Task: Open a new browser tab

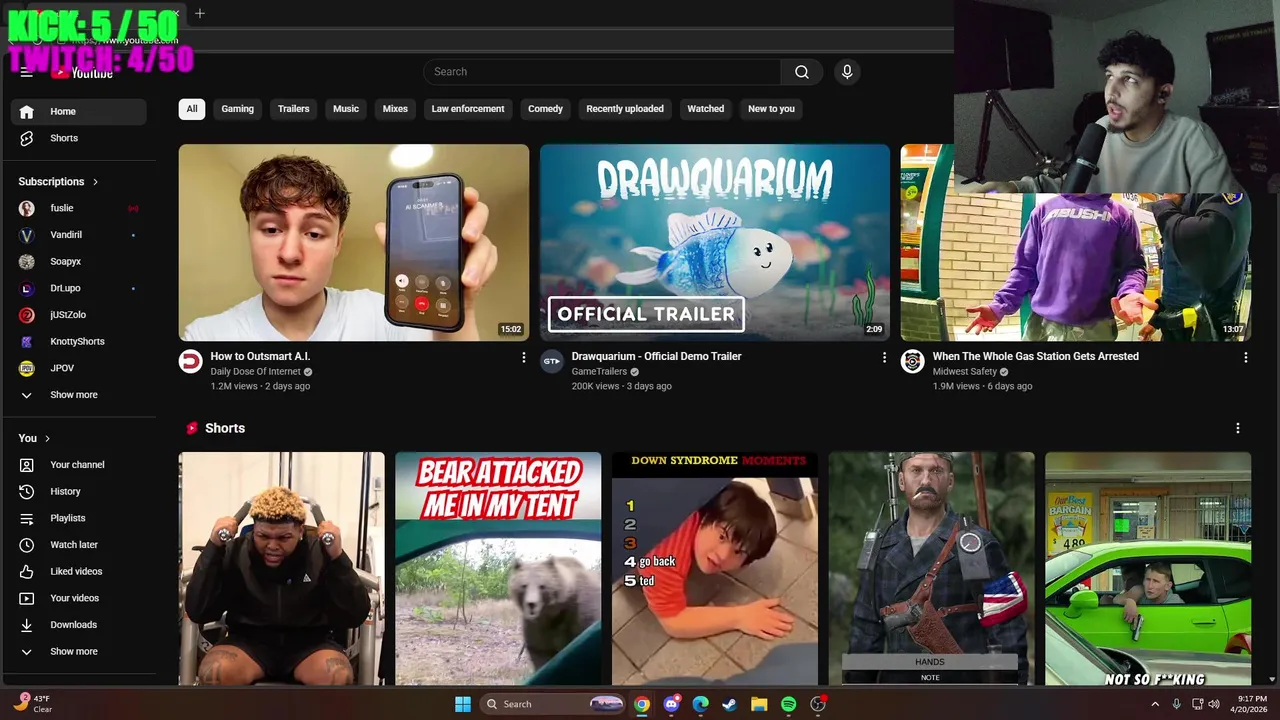Action: [x=200, y=13]
